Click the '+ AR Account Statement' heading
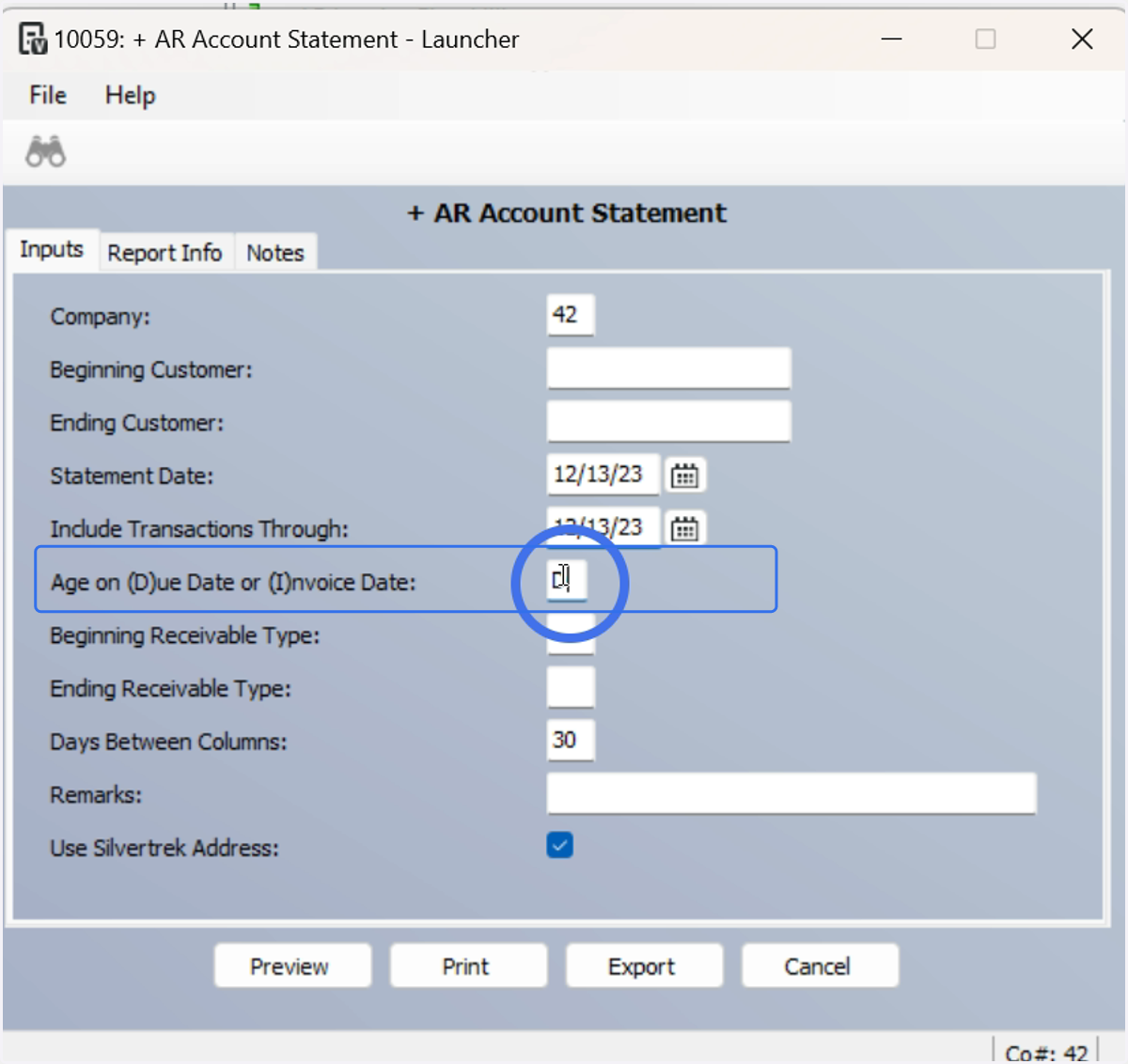 click(567, 213)
